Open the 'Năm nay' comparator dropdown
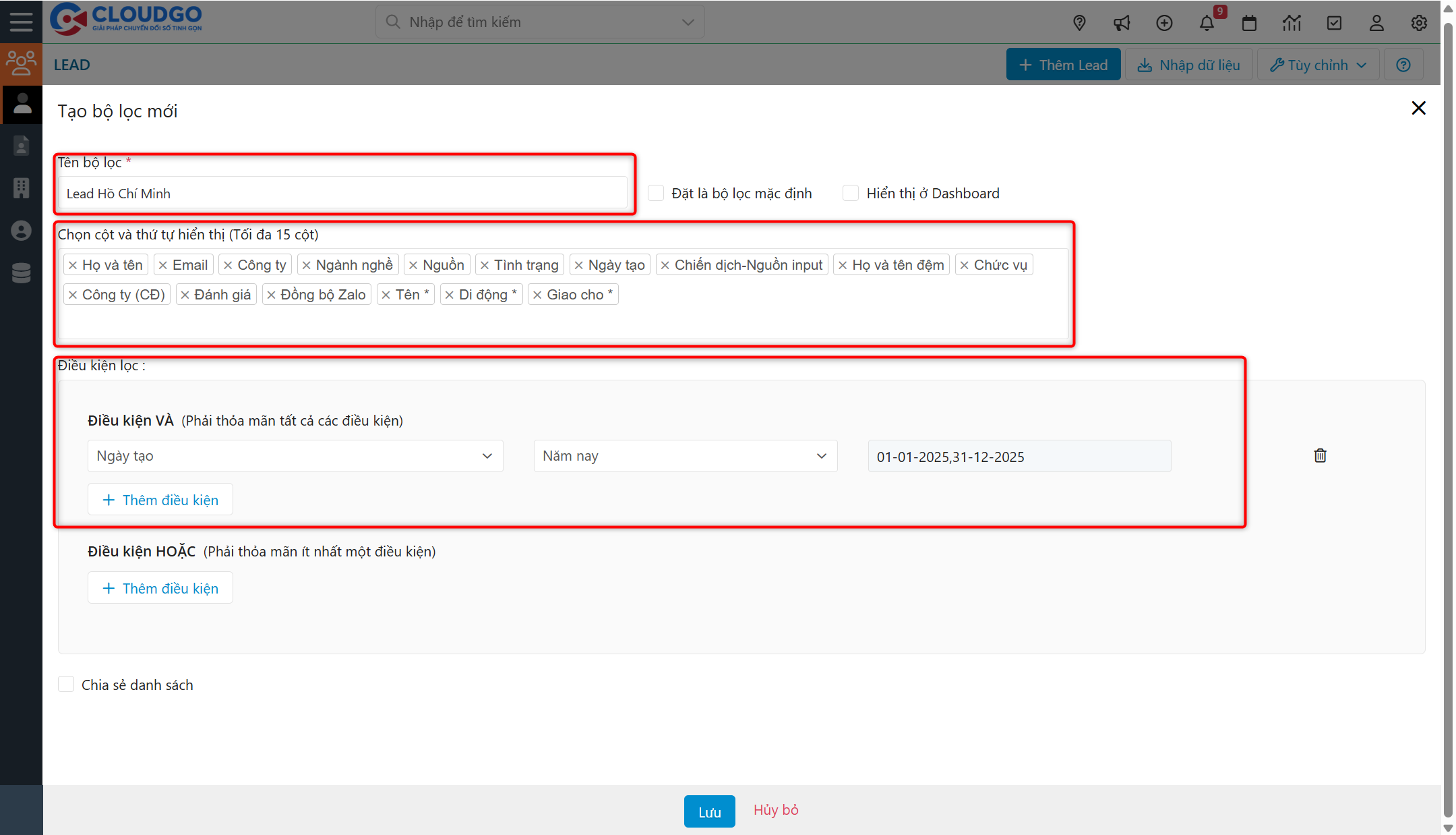 pyautogui.click(x=685, y=456)
